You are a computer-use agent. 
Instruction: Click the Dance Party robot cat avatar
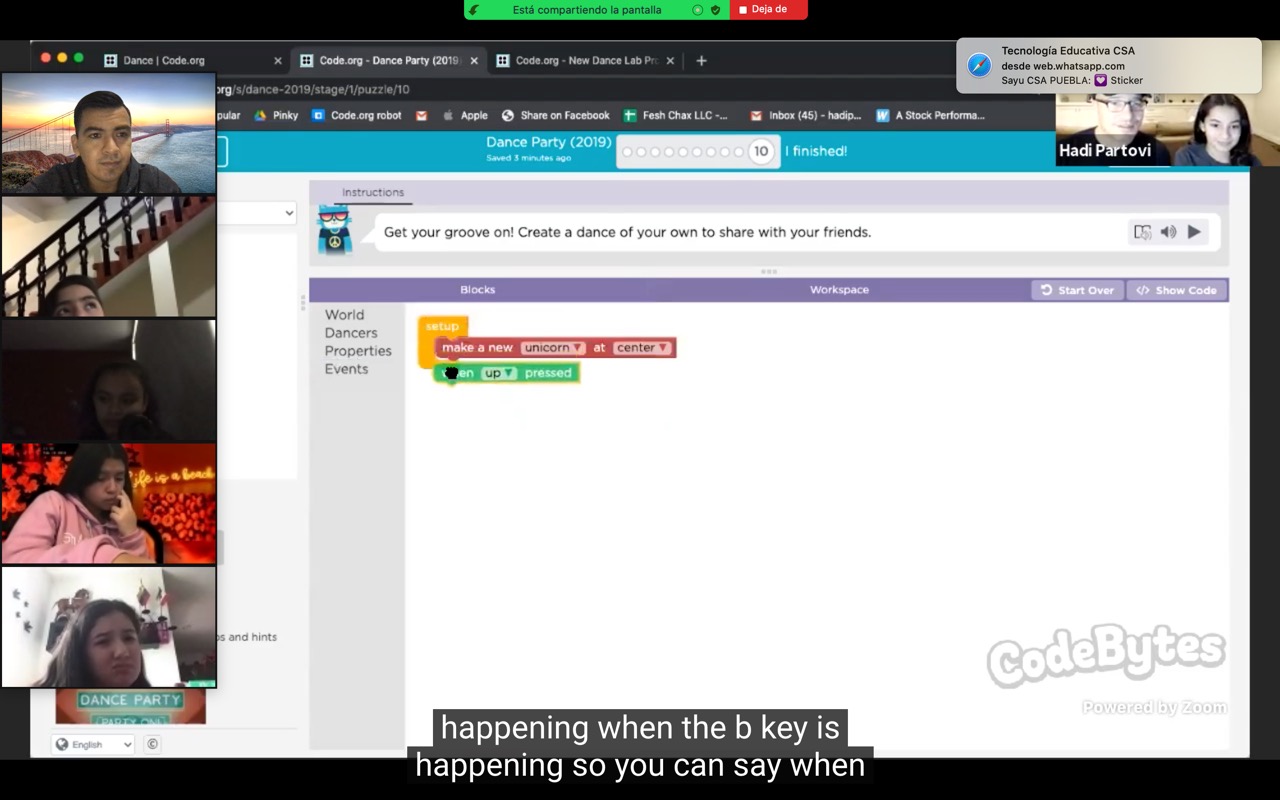click(x=334, y=230)
